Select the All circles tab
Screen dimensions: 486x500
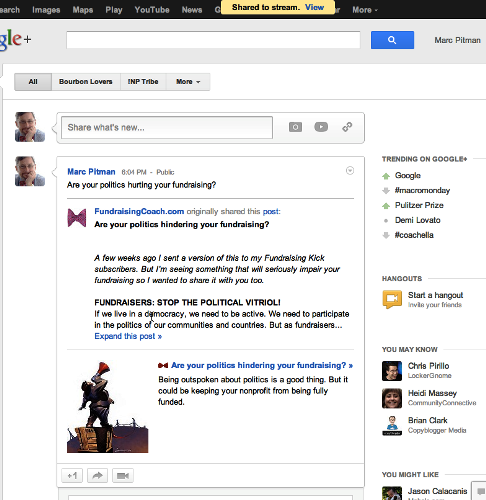pyautogui.click(x=33, y=82)
